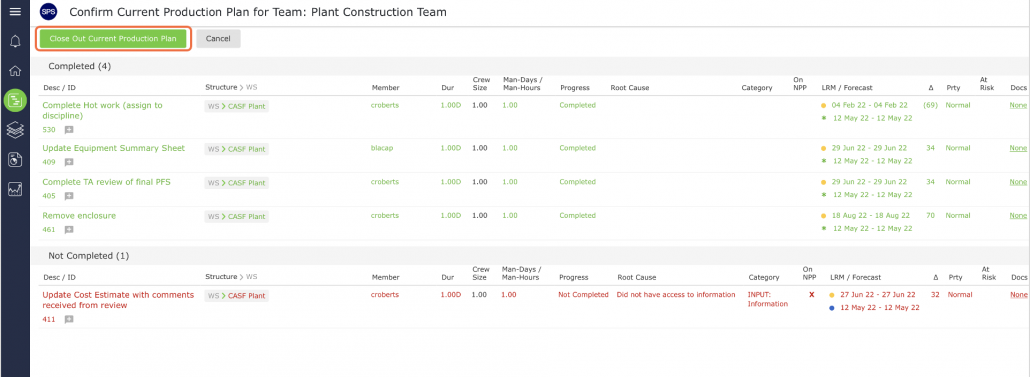Click task ID 411
This screenshot has height=377, width=1030.
49,320
